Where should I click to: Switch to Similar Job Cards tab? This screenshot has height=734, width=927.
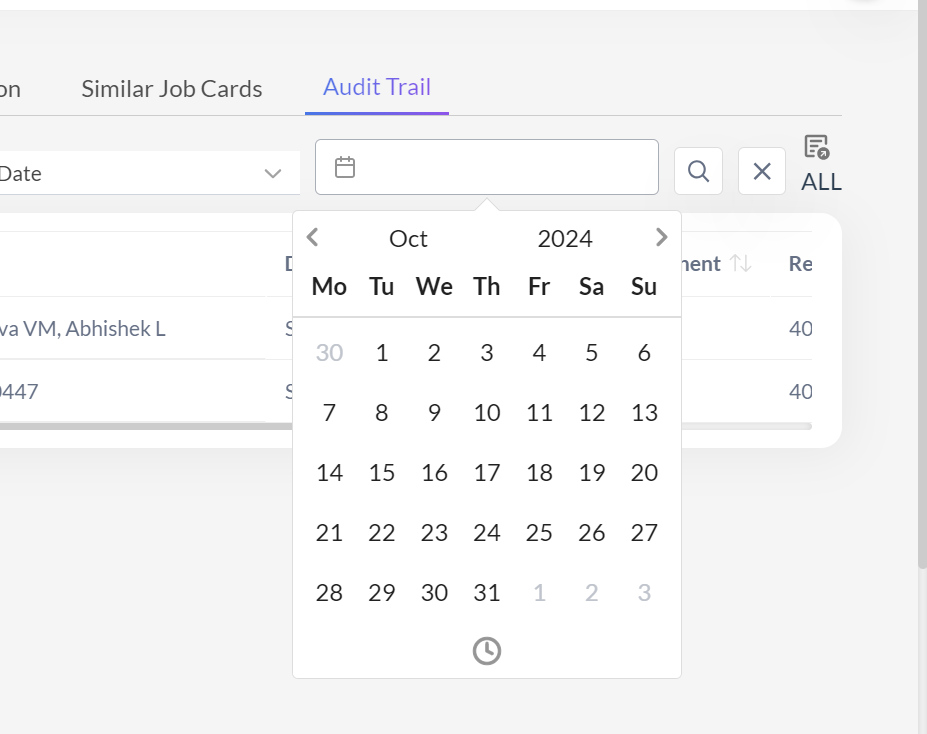click(172, 89)
